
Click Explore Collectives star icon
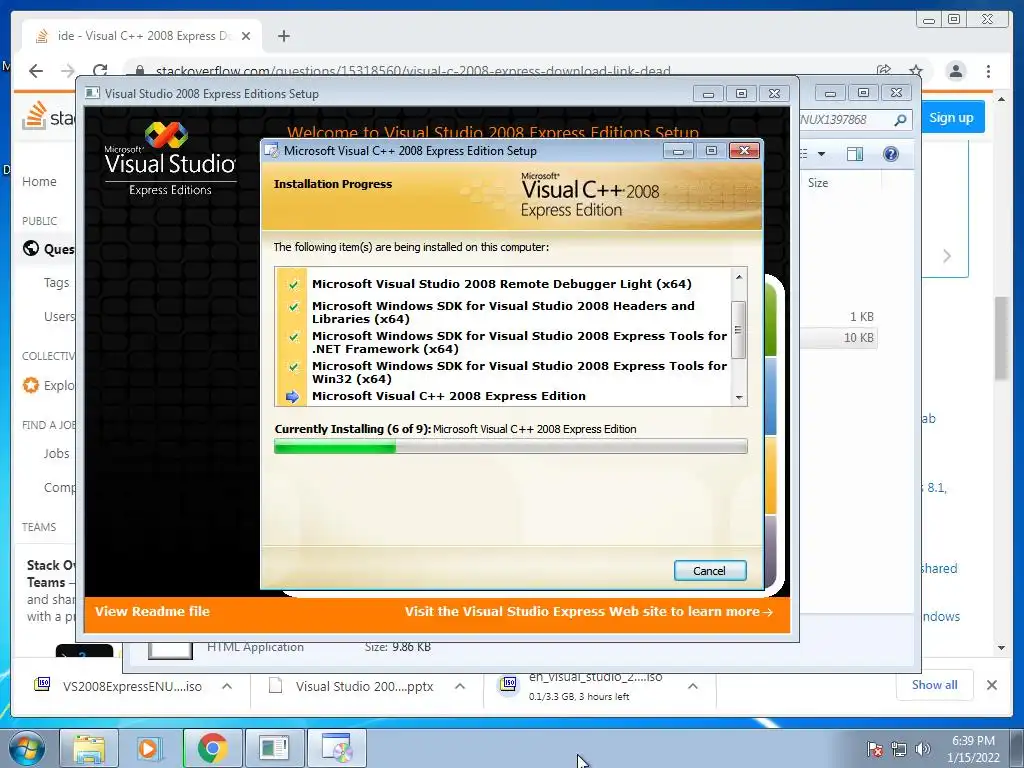[31, 385]
